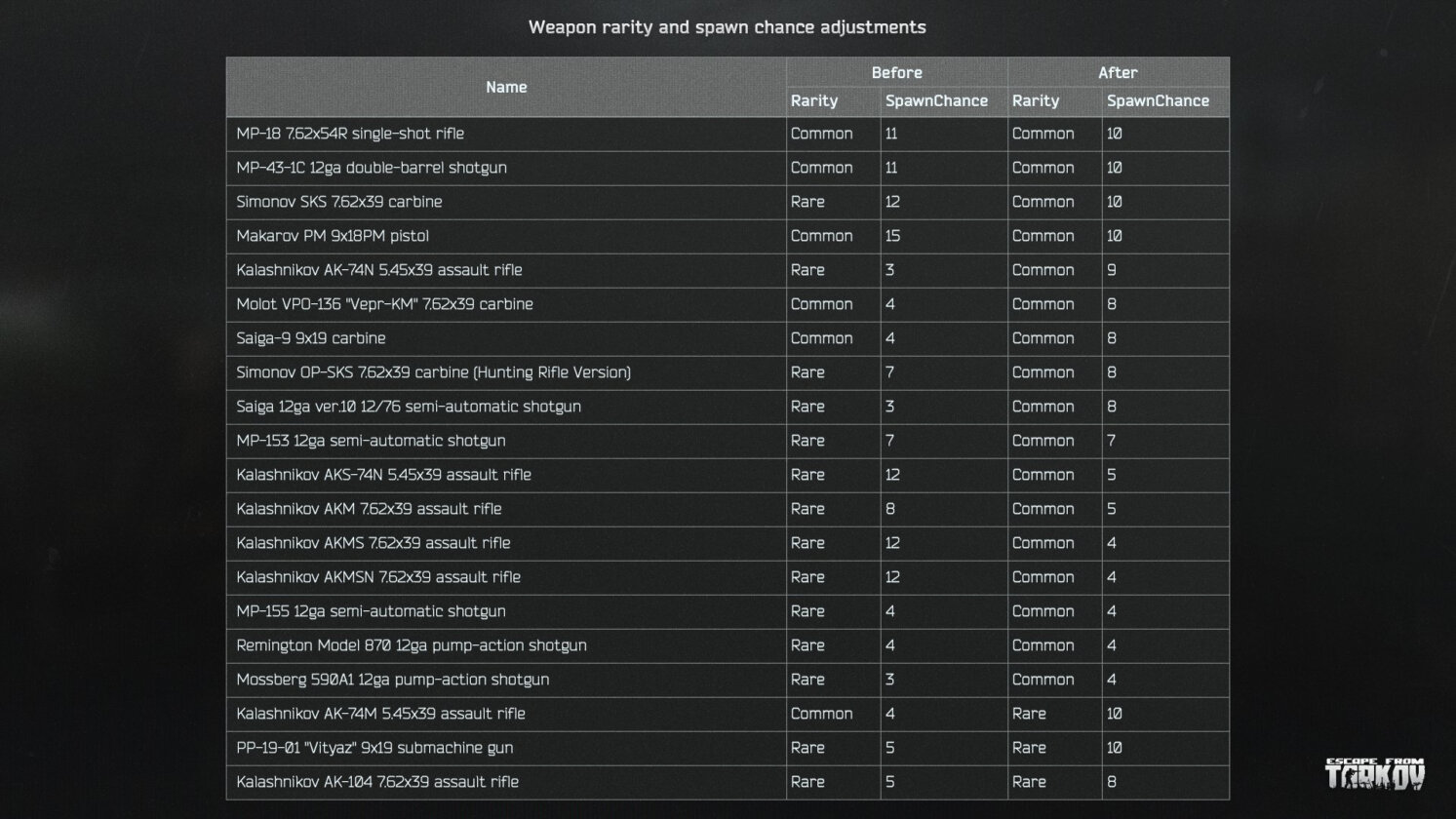Select the Remington Model 870 shotgun entry
1456x819 pixels.
pyautogui.click(x=412, y=645)
